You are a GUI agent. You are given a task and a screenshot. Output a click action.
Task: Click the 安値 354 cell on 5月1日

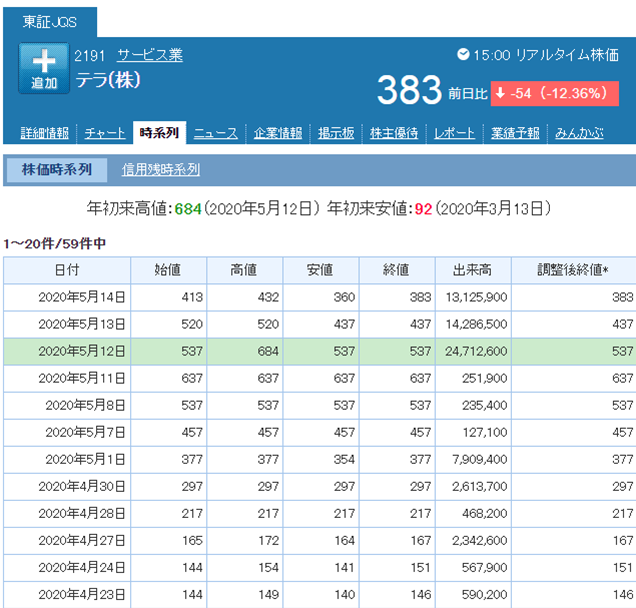click(x=321, y=460)
